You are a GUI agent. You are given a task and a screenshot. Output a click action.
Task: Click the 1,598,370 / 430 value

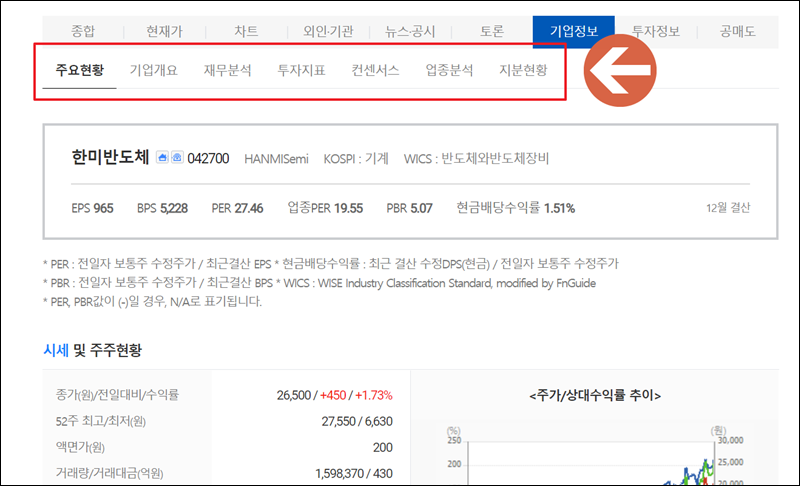354,474
